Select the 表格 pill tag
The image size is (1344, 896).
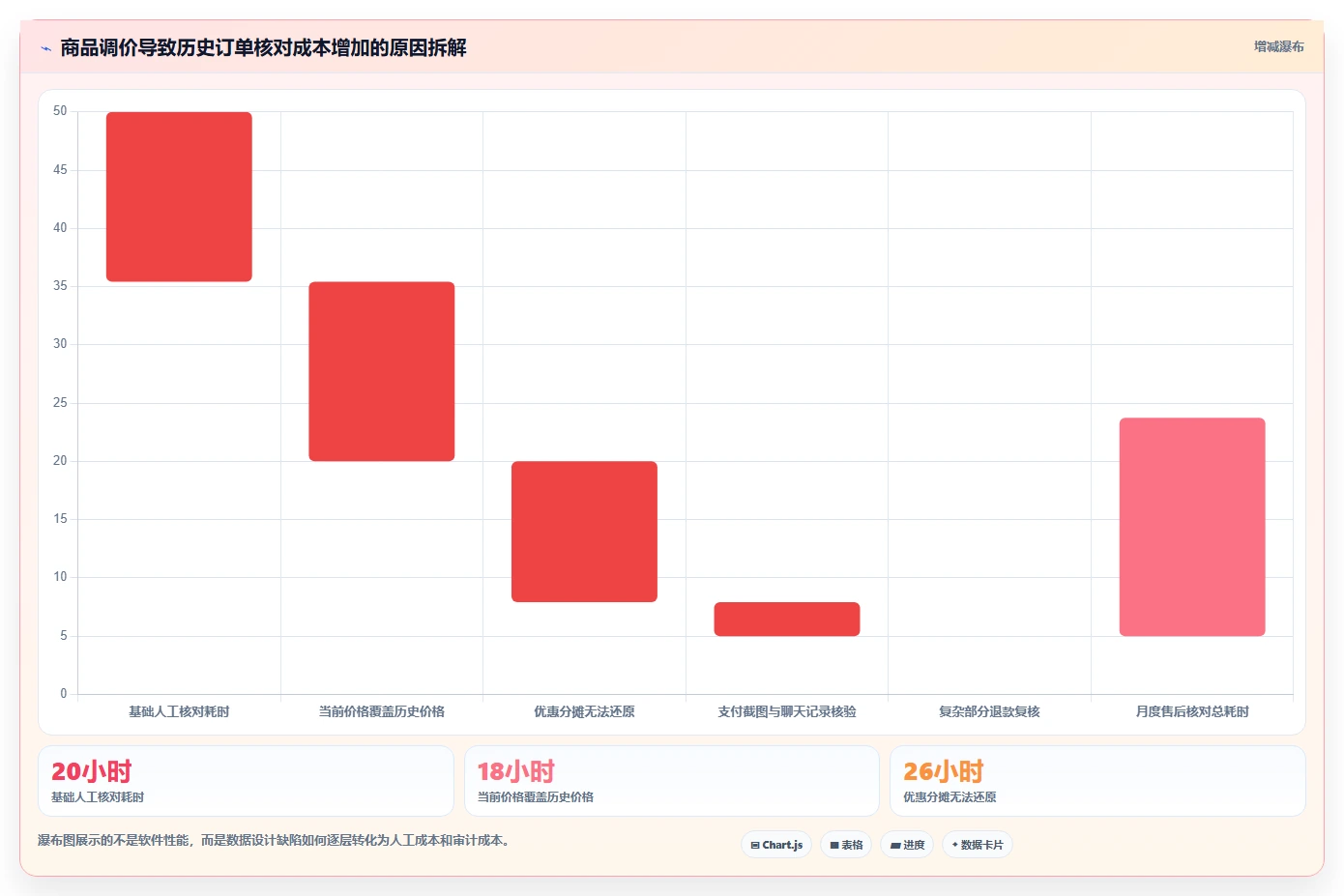coord(846,845)
